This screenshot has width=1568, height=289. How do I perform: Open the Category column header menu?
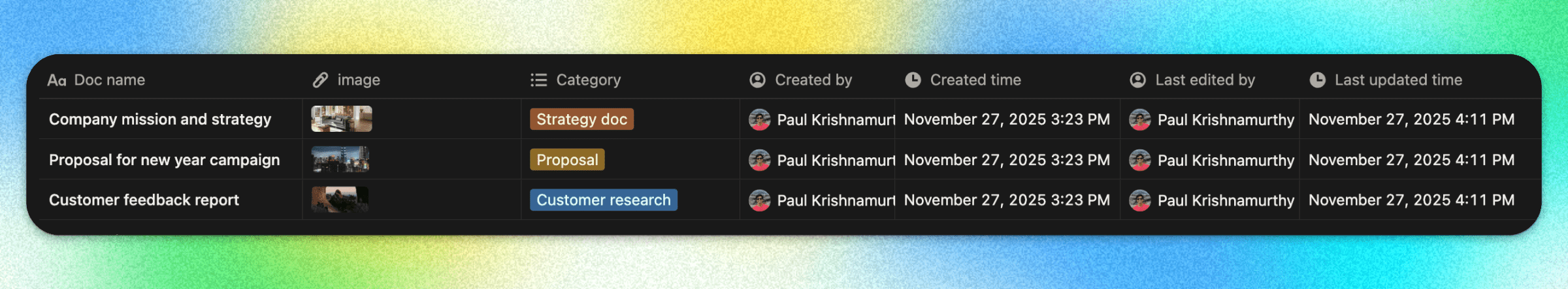coord(588,80)
